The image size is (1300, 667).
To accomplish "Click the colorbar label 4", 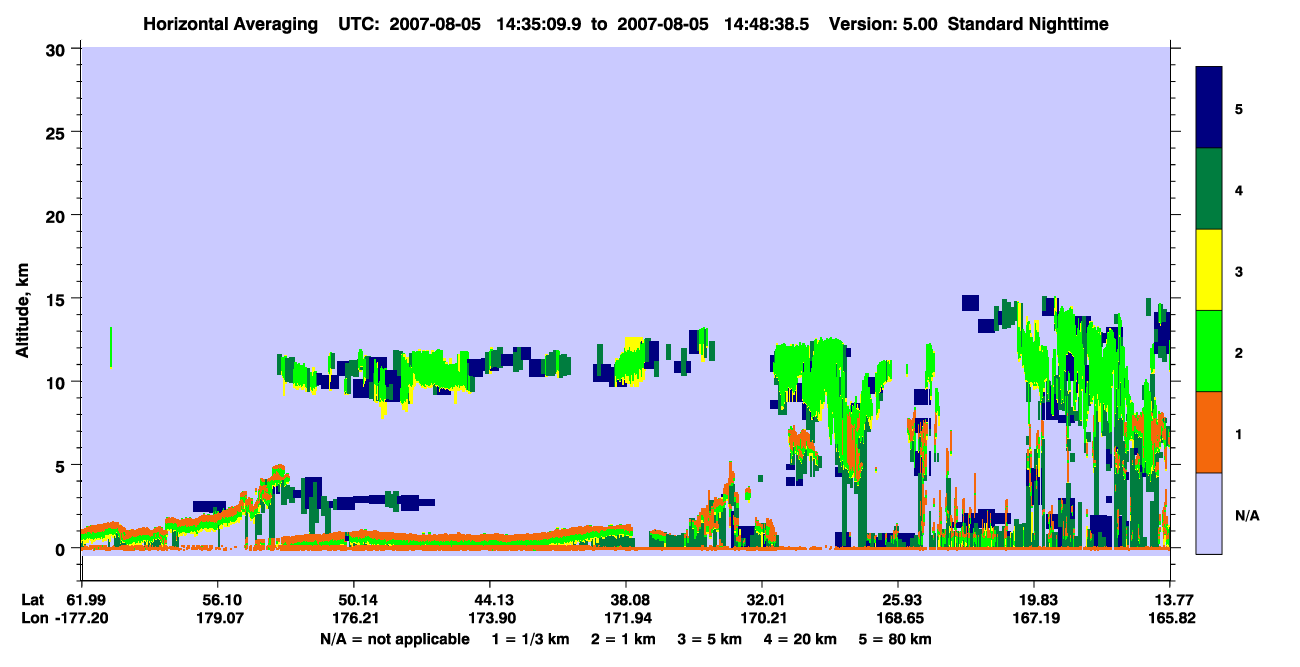I will [1239, 190].
